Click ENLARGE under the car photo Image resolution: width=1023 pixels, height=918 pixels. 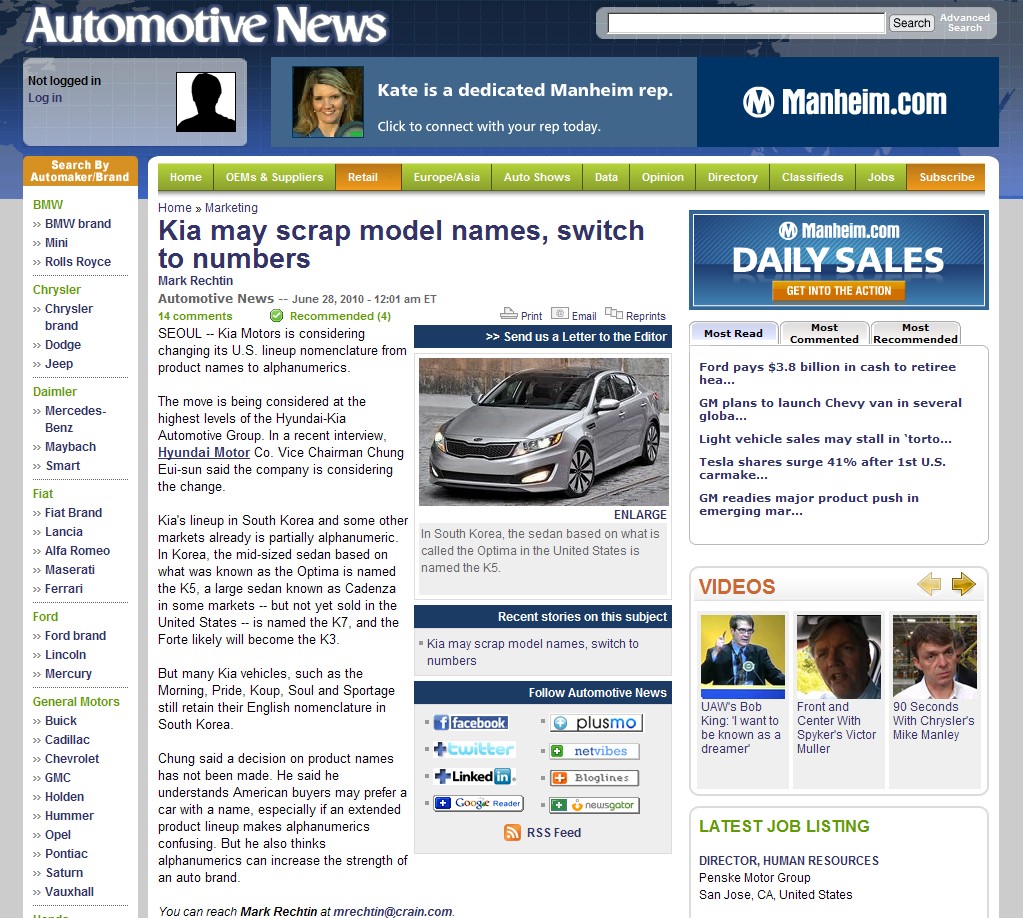point(640,515)
